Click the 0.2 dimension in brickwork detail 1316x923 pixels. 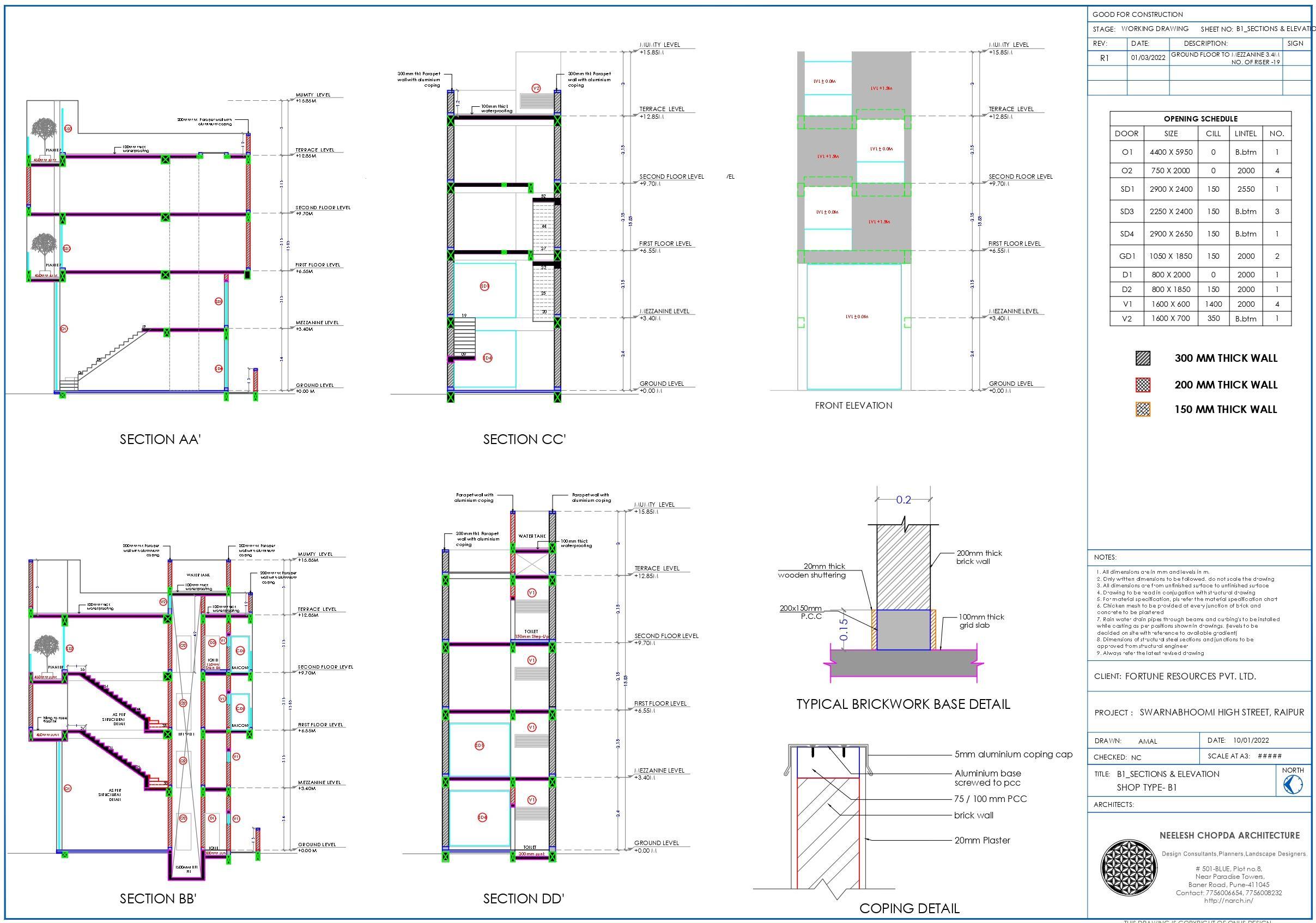(903, 500)
